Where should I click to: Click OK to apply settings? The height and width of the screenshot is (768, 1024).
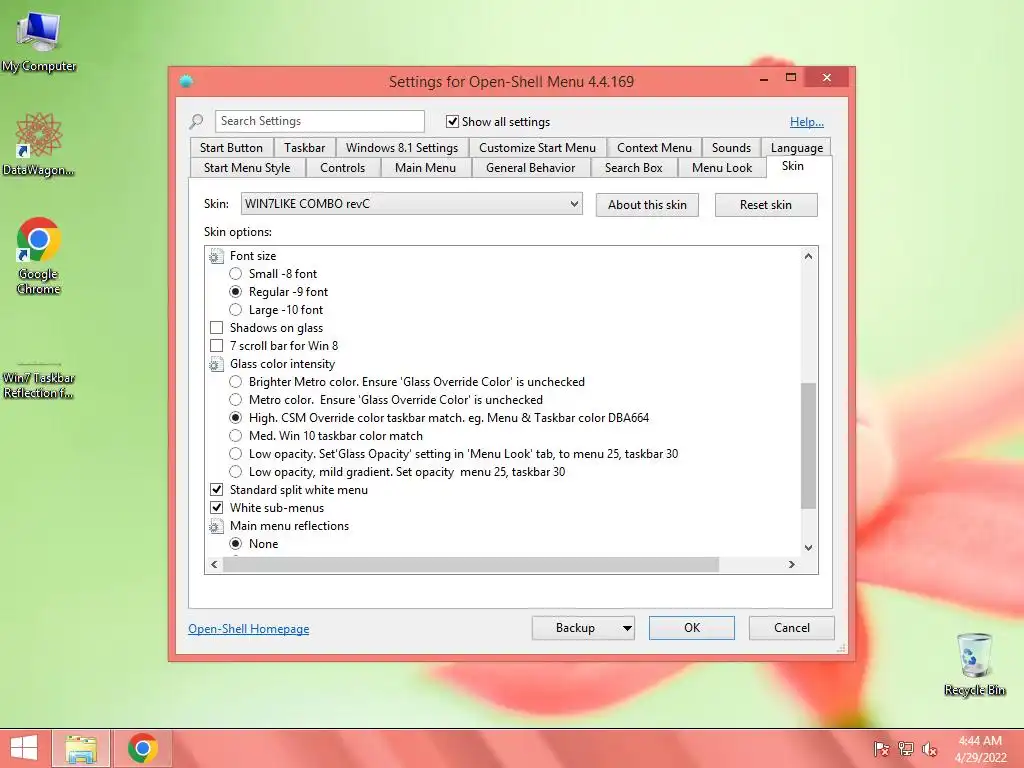(692, 628)
